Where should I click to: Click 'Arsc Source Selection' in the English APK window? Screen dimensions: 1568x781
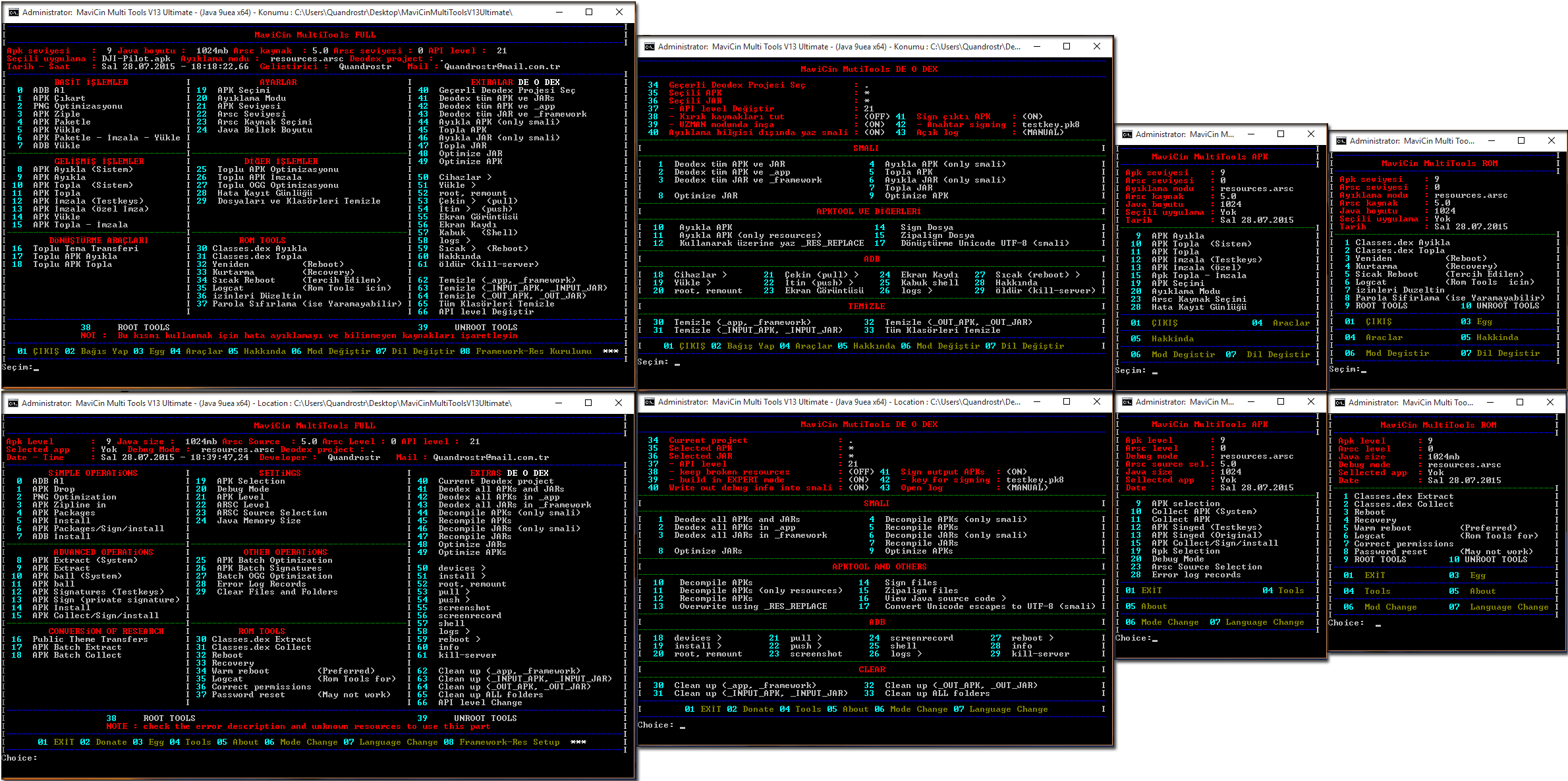(x=1207, y=567)
